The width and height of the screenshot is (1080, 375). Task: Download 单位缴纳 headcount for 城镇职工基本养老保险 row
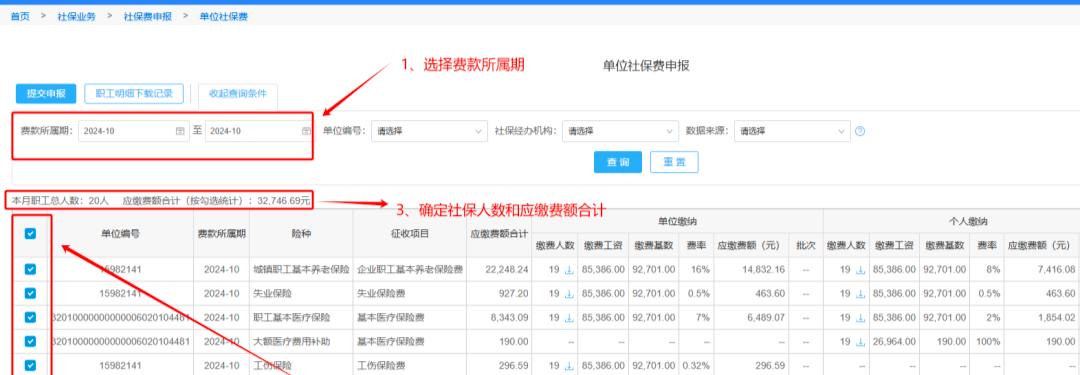pyautogui.click(x=569, y=270)
